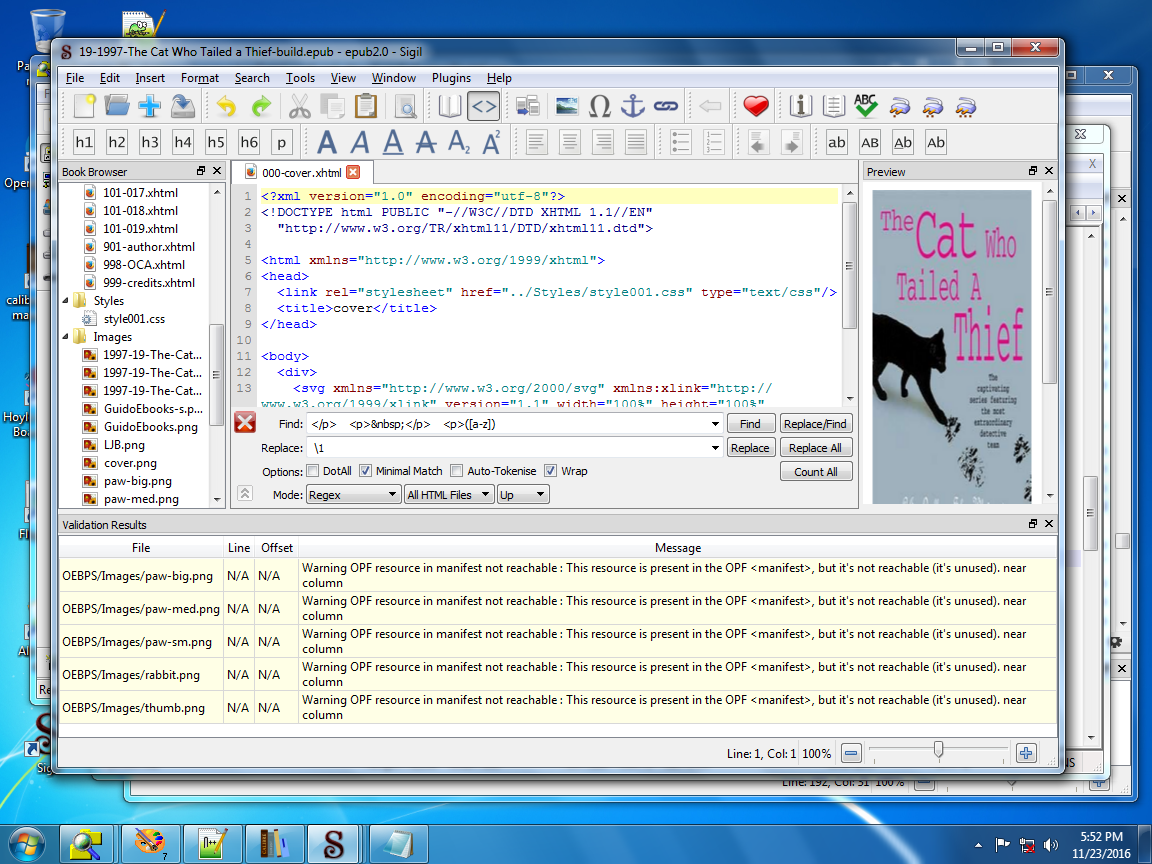Image resolution: width=1152 pixels, height=864 pixels.
Task: Enable the DotAll checkbox
Action: (x=313, y=471)
